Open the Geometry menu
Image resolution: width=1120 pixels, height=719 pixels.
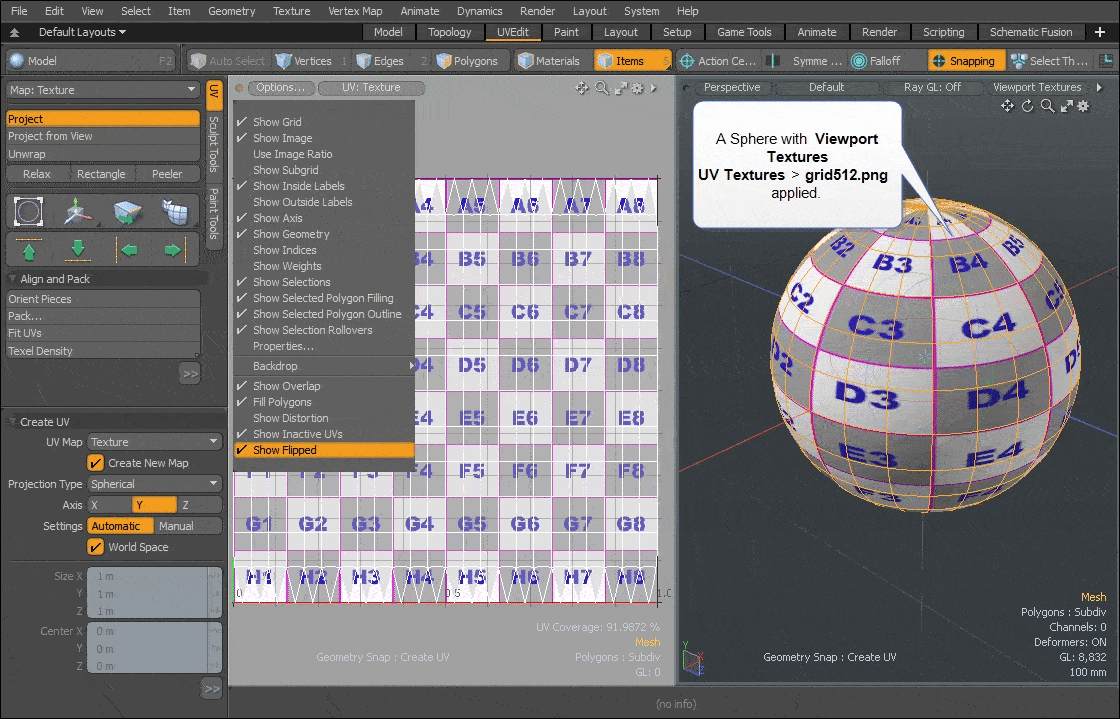coord(231,11)
